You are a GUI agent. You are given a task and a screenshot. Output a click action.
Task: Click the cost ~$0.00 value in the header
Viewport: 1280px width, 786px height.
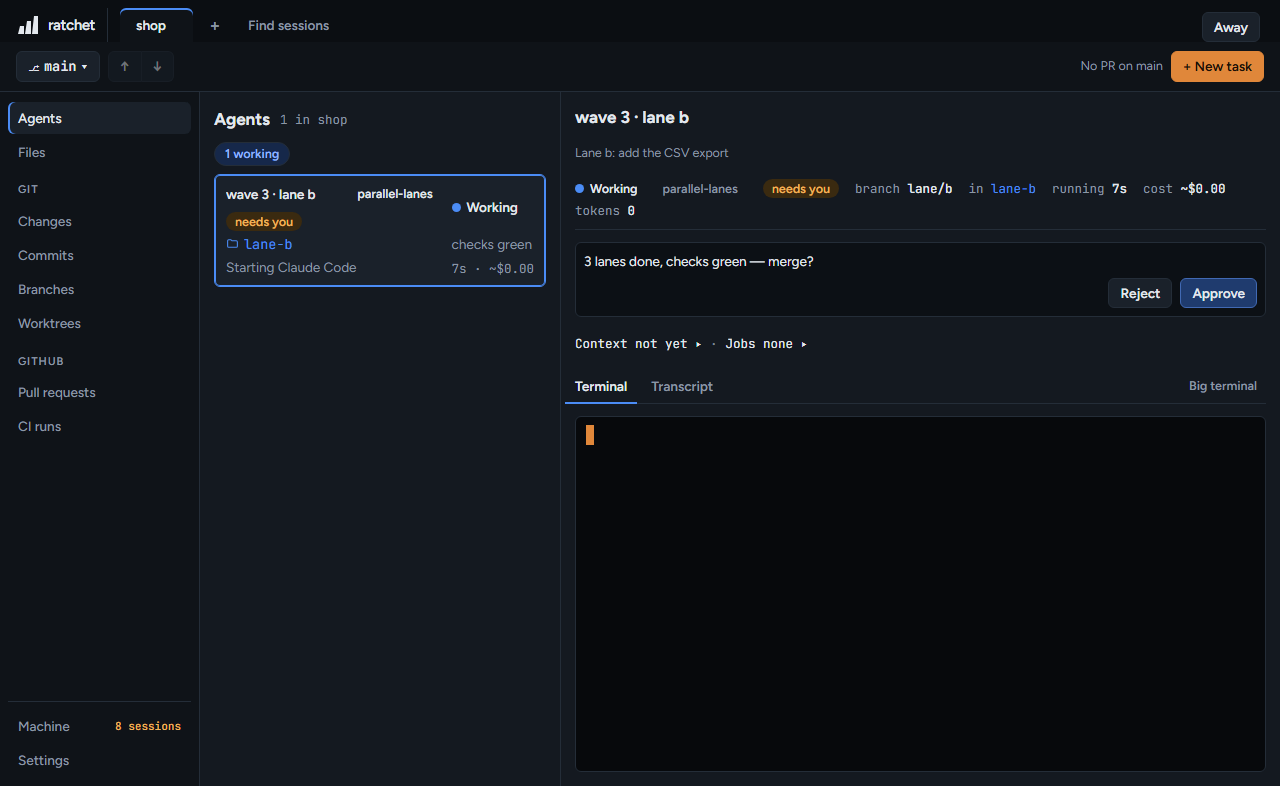coord(1184,189)
